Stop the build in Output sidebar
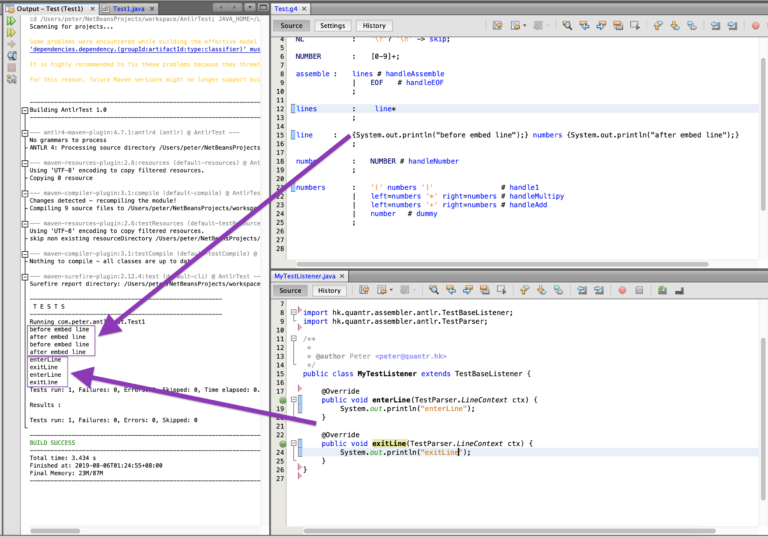The image size is (768, 538). pyautogui.click(x=11, y=68)
